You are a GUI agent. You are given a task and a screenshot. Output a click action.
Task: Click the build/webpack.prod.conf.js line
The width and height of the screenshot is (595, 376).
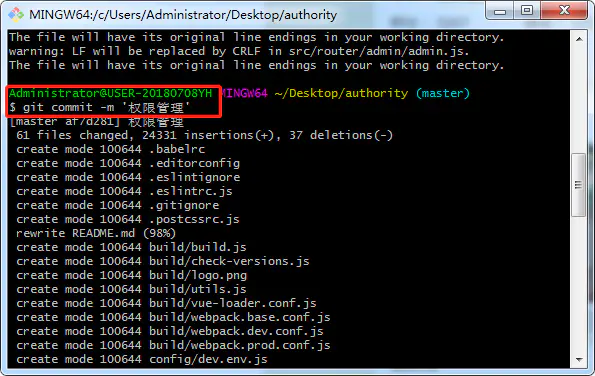173,346
